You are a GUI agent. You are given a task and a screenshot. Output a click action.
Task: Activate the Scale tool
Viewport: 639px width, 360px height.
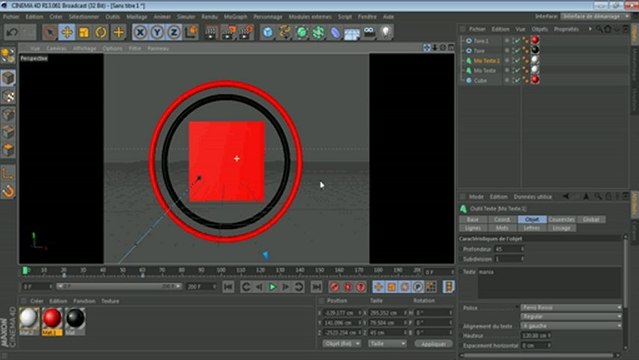click(x=84, y=32)
